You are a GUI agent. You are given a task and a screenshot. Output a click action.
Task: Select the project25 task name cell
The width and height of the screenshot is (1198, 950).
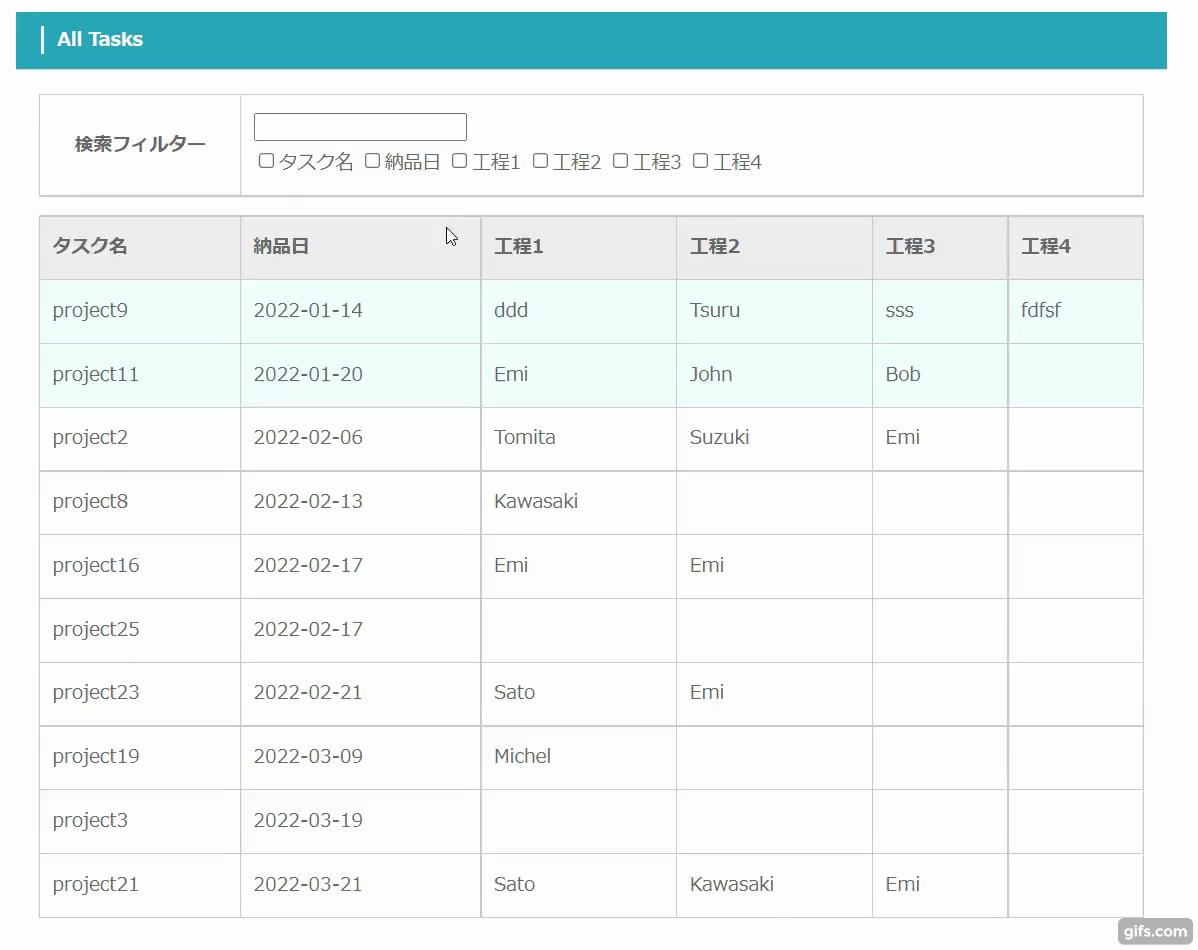click(140, 630)
